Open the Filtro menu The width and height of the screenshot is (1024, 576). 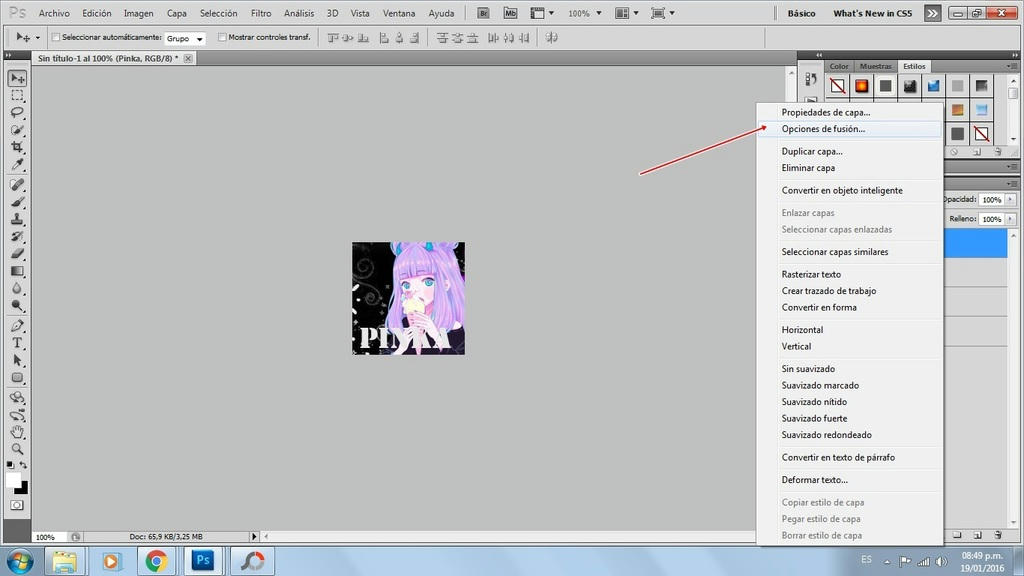pos(261,13)
